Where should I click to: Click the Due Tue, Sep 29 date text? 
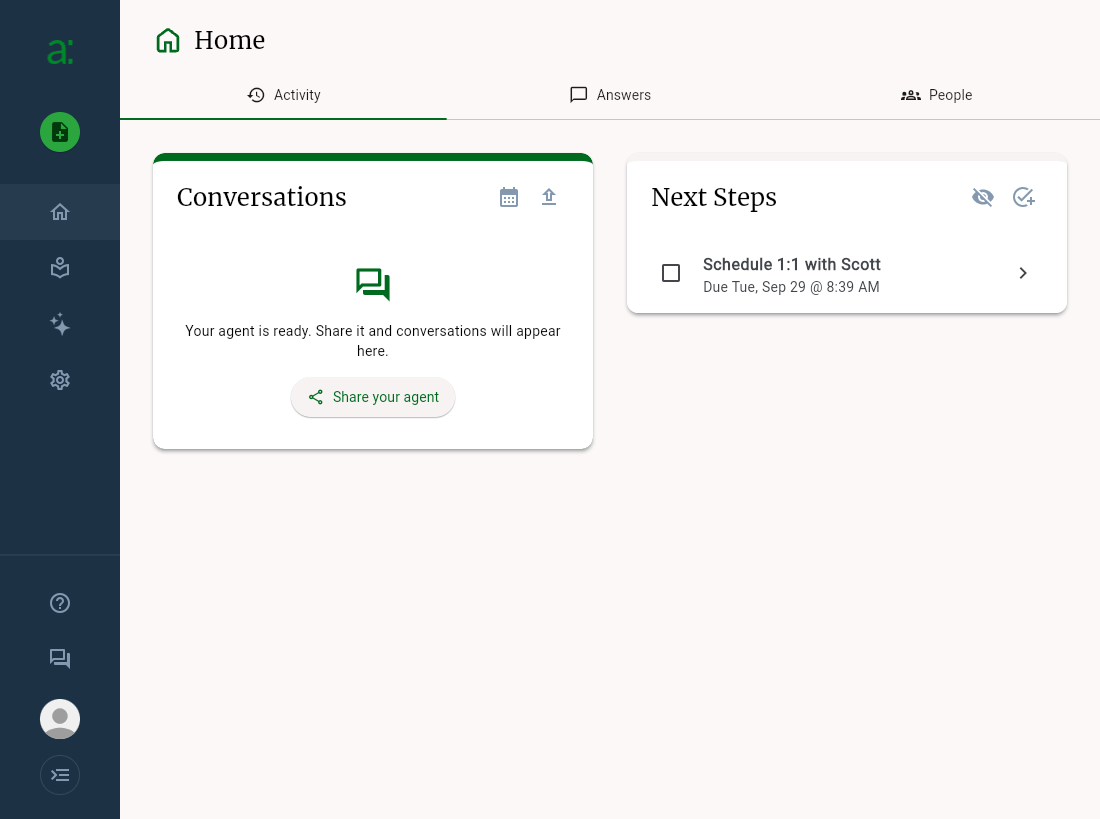coord(791,287)
